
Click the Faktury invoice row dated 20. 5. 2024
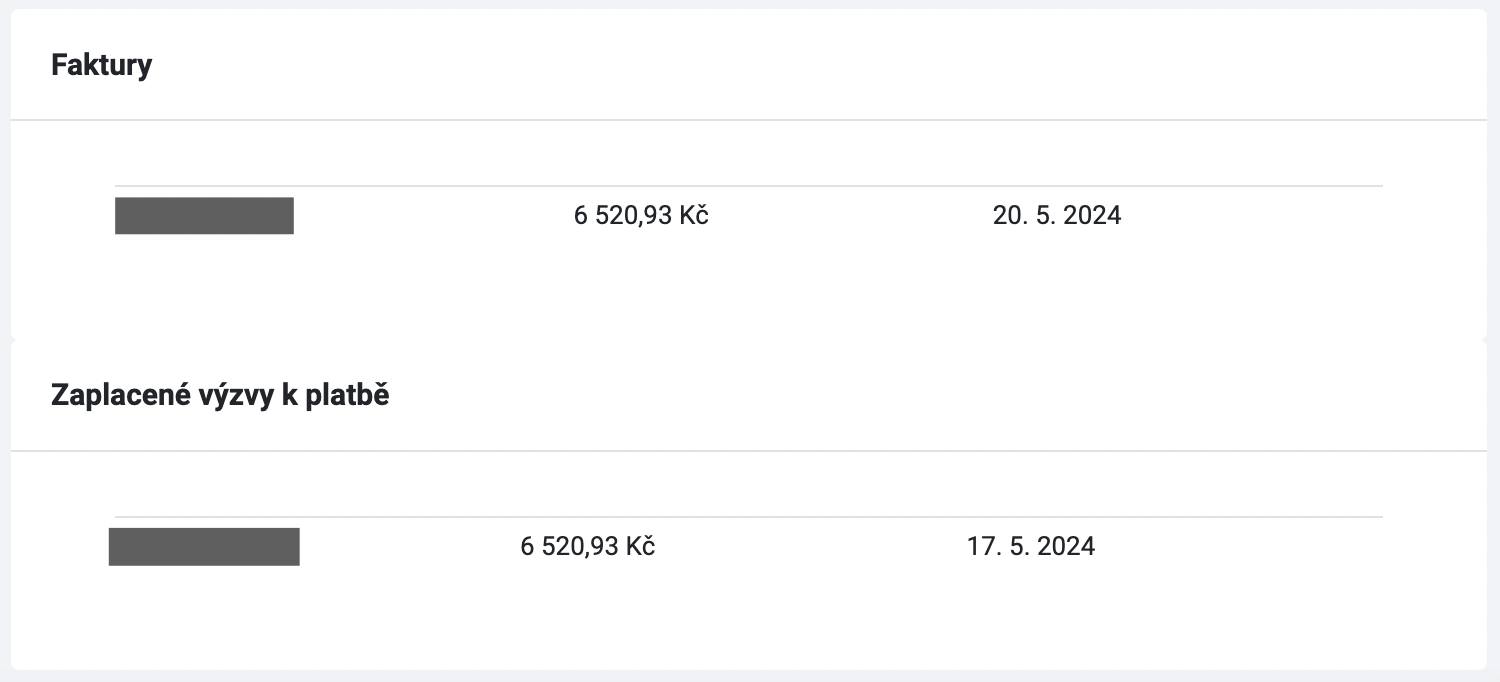(749, 216)
